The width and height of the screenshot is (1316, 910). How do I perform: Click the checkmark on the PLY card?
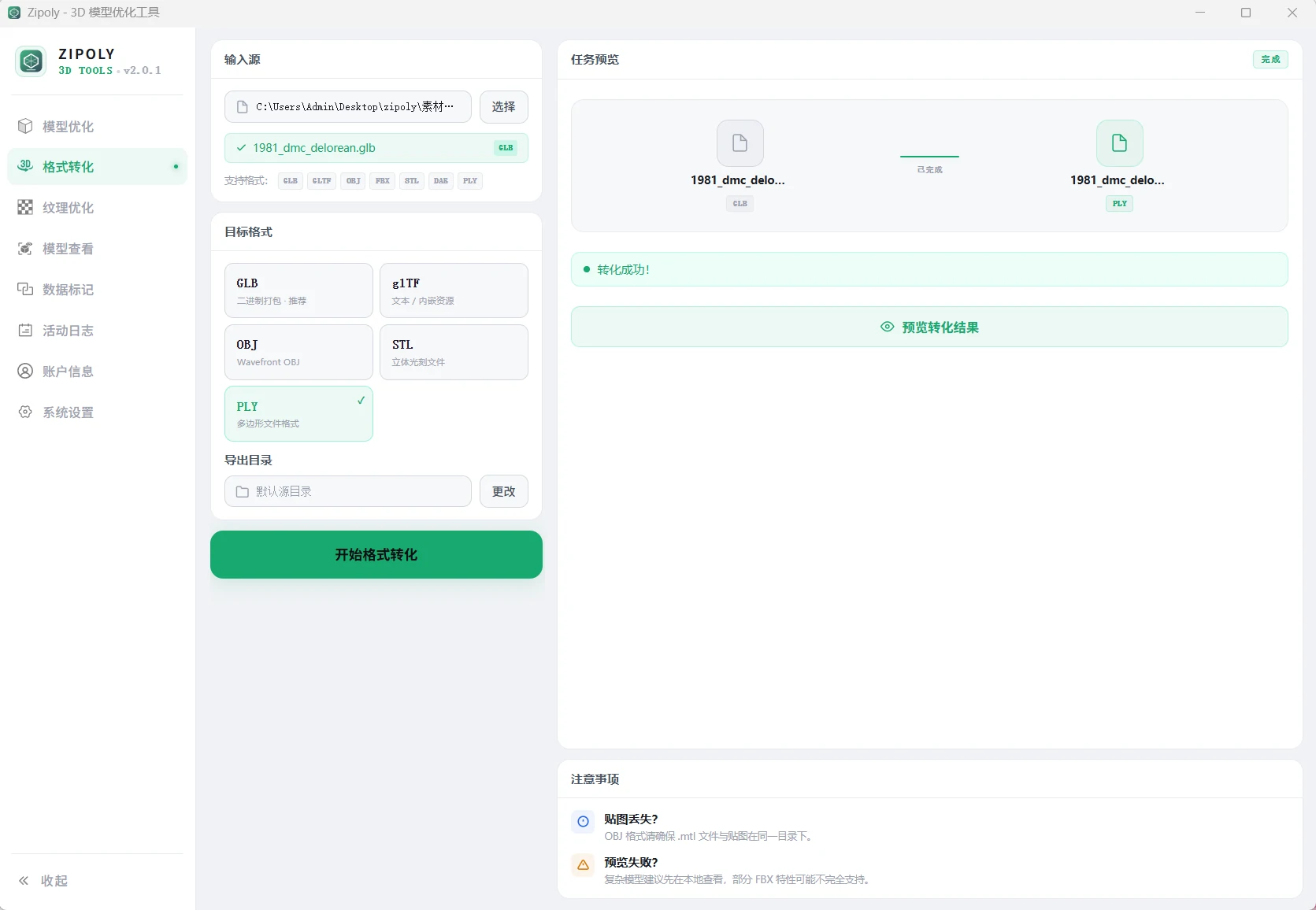361,400
